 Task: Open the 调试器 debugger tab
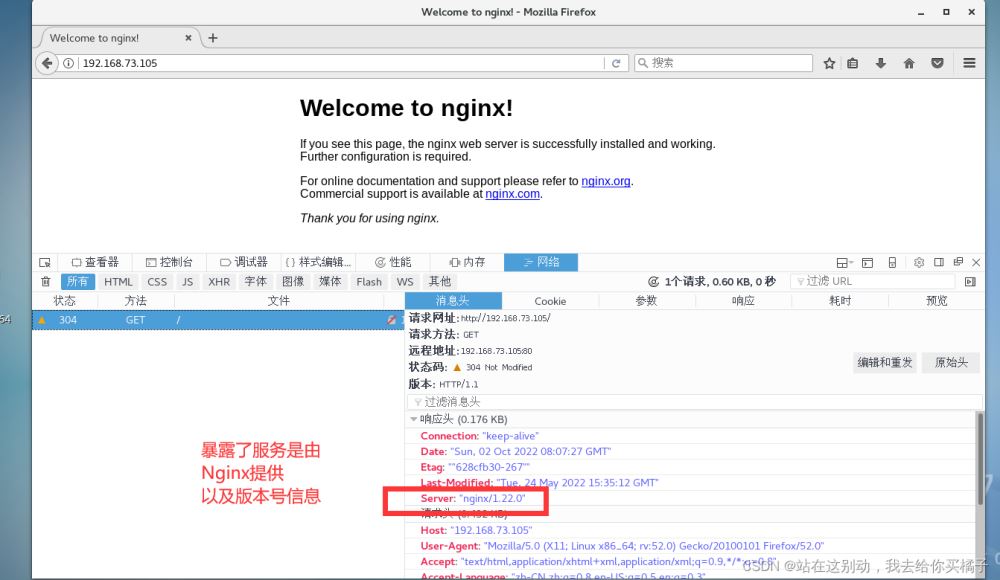244,262
